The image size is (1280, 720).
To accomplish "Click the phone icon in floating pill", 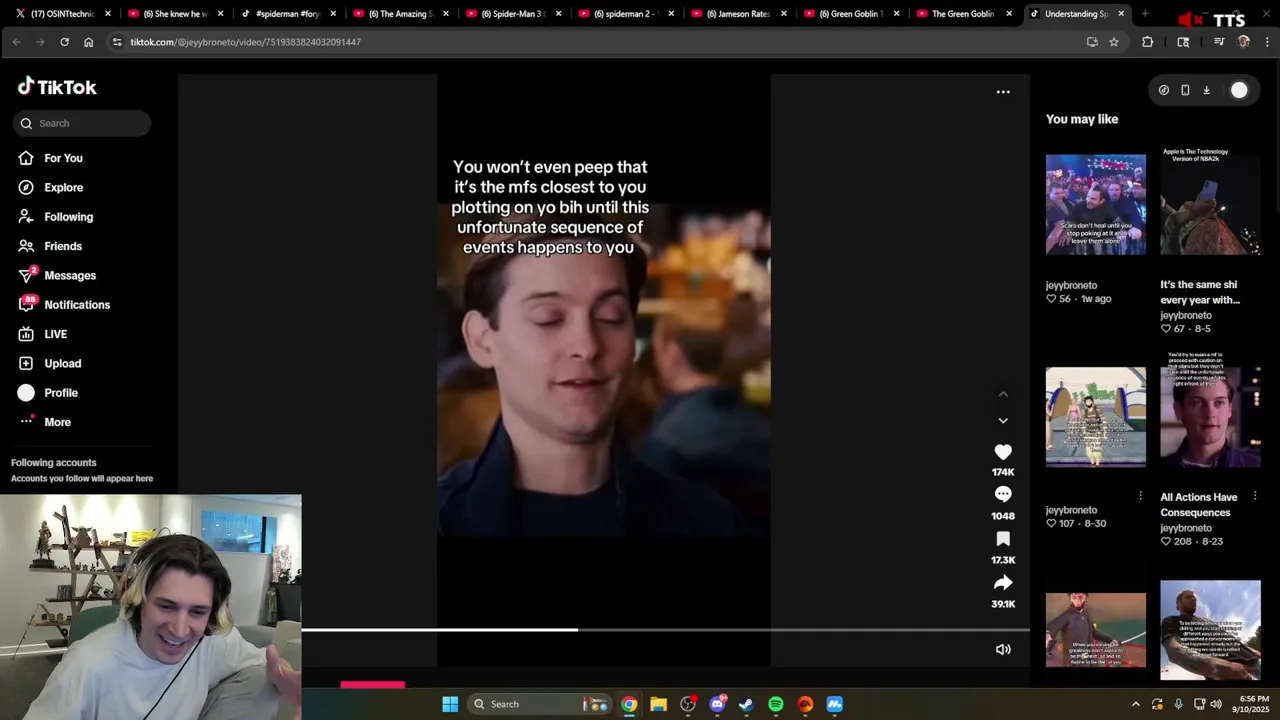I will click(x=1185, y=90).
